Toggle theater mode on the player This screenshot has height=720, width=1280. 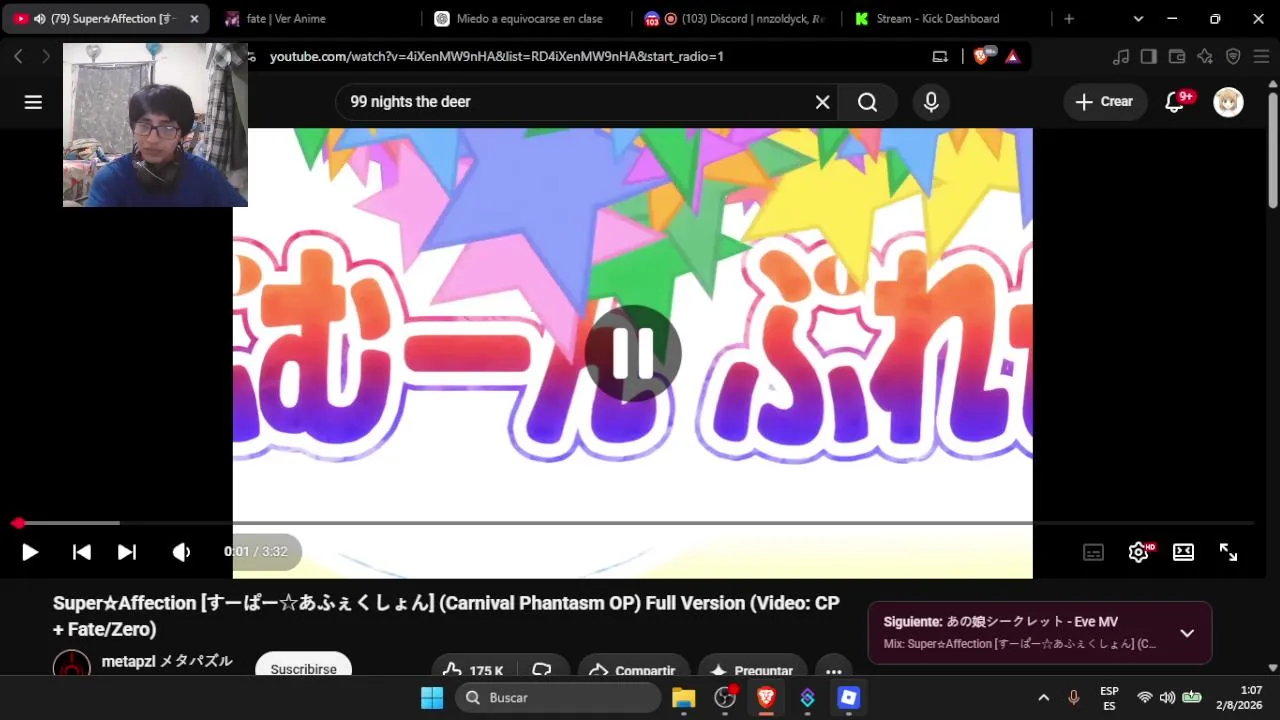click(1183, 552)
